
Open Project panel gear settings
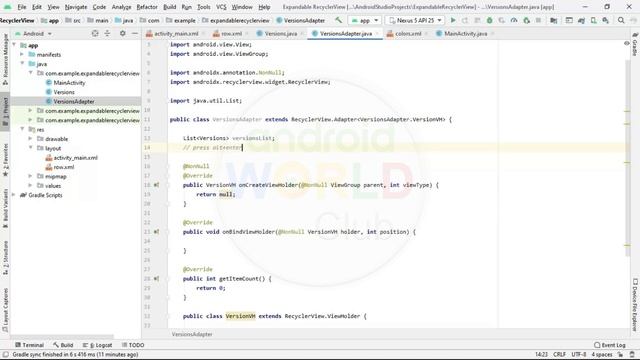click(x=122, y=33)
